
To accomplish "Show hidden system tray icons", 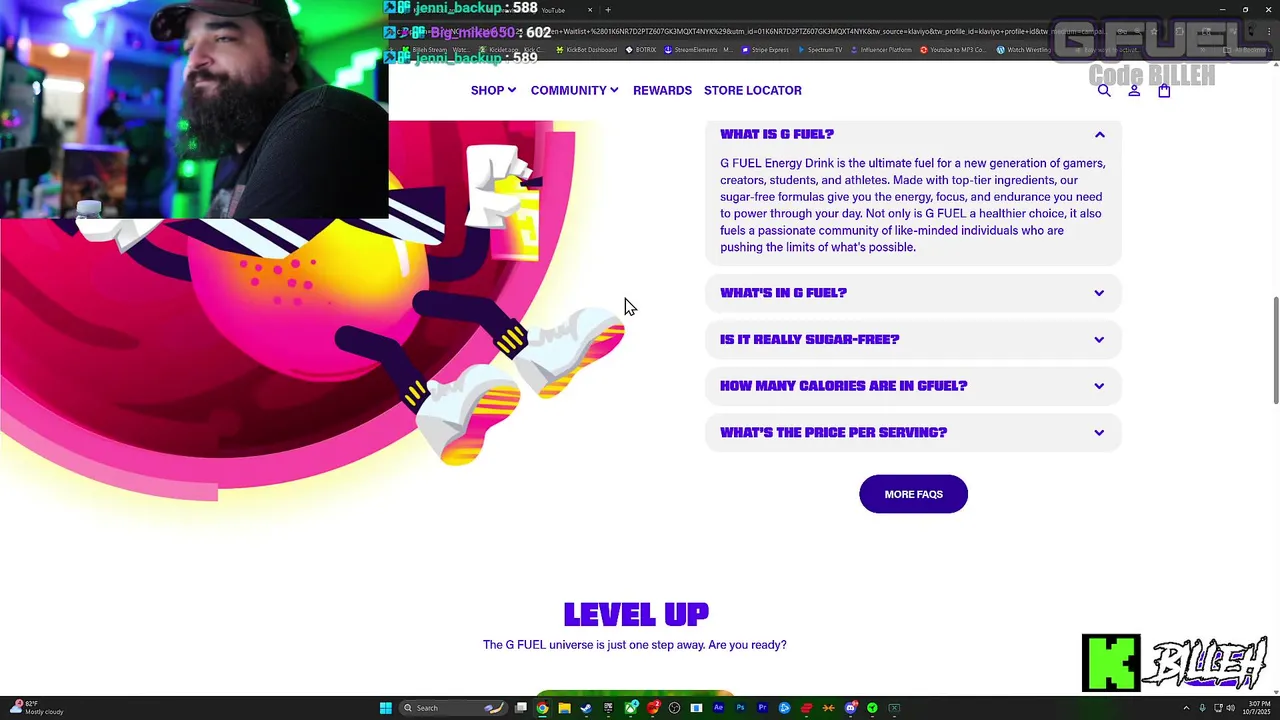I will tap(1186, 708).
